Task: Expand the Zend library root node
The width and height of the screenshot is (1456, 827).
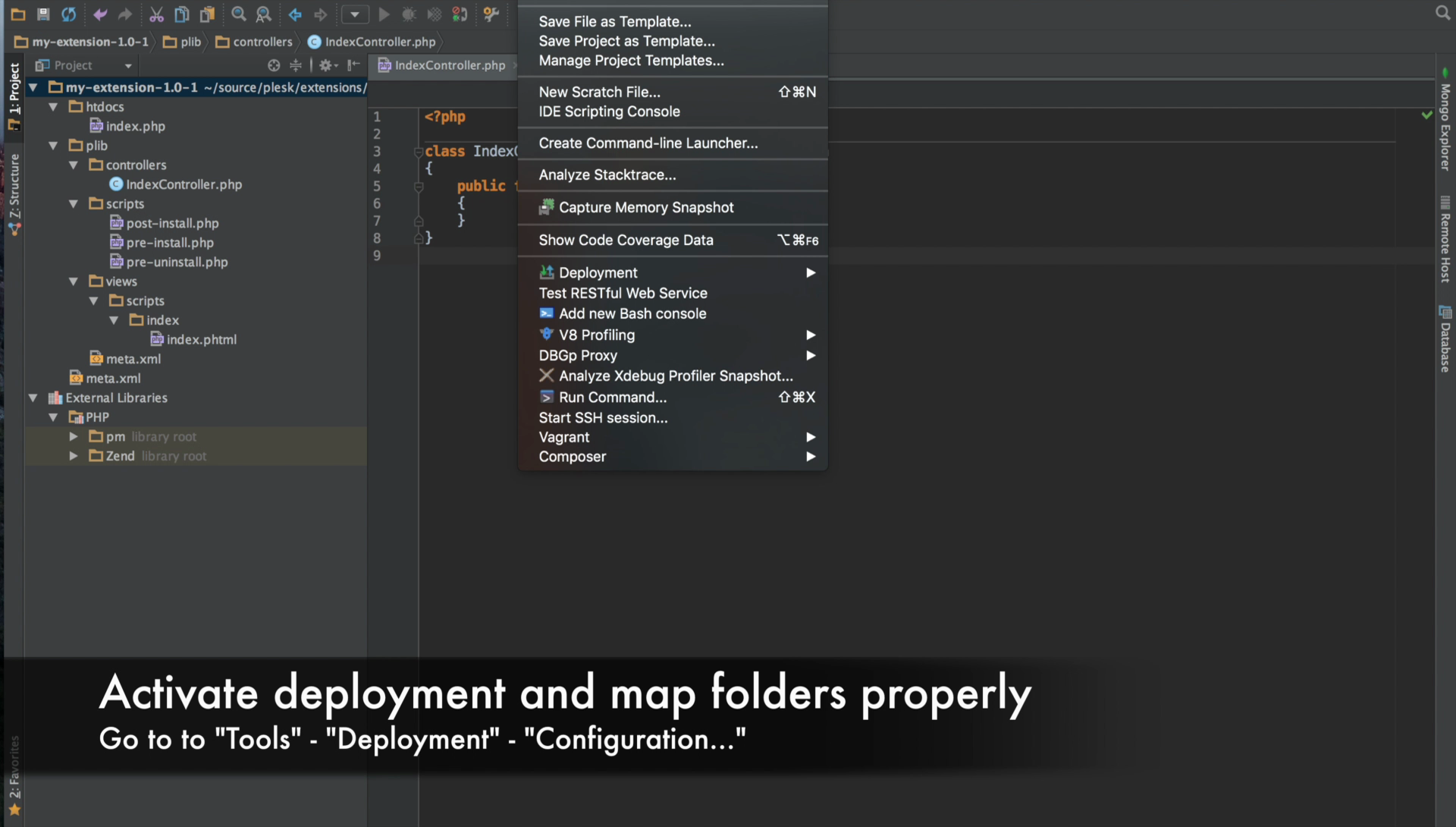Action: 73,456
